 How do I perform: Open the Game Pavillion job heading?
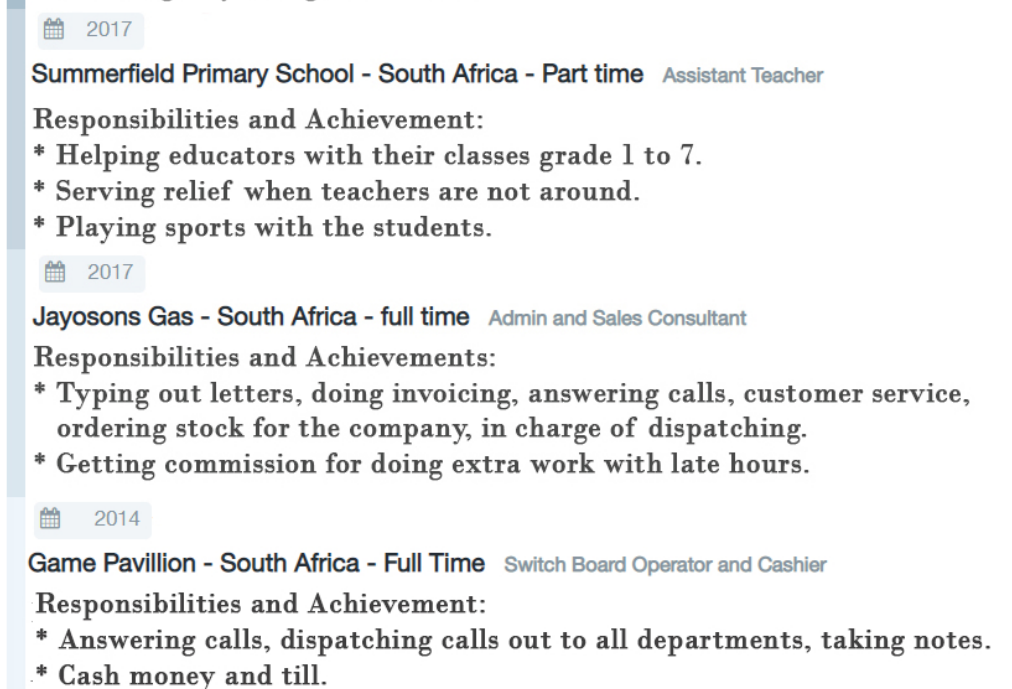pyautogui.click(x=256, y=563)
